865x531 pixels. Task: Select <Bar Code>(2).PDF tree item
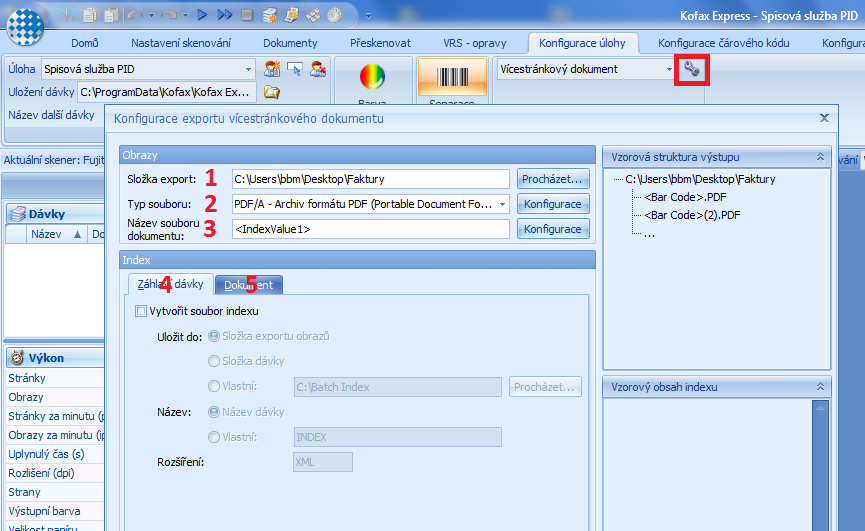[x=692, y=215]
